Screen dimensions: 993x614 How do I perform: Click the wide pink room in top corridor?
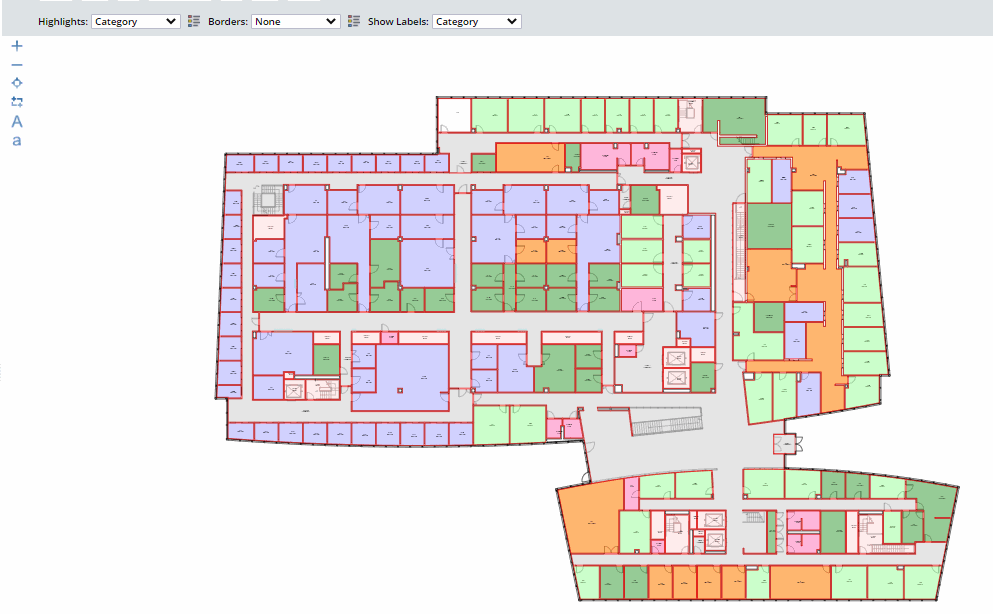pos(603,157)
